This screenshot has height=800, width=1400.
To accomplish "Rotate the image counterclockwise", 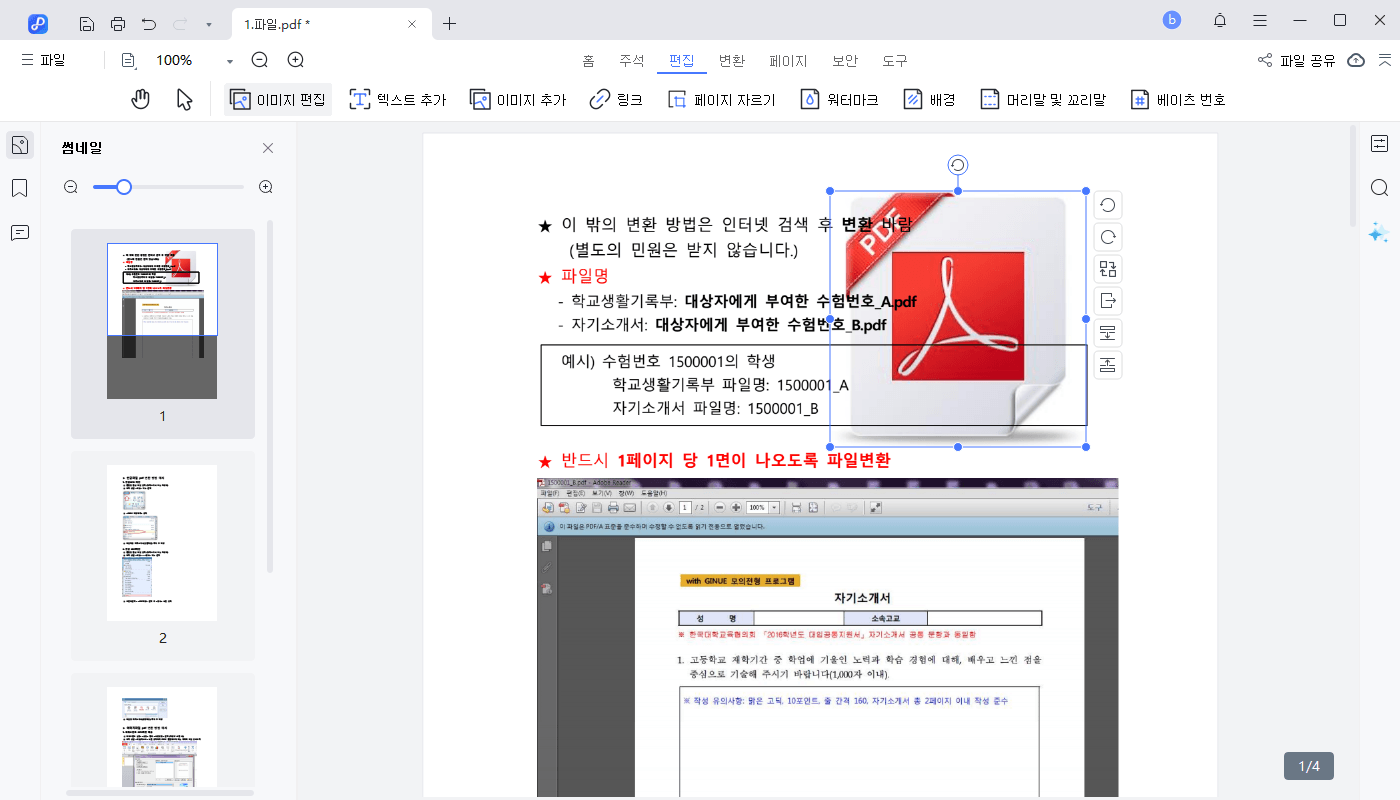I will pyautogui.click(x=1108, y=205).
